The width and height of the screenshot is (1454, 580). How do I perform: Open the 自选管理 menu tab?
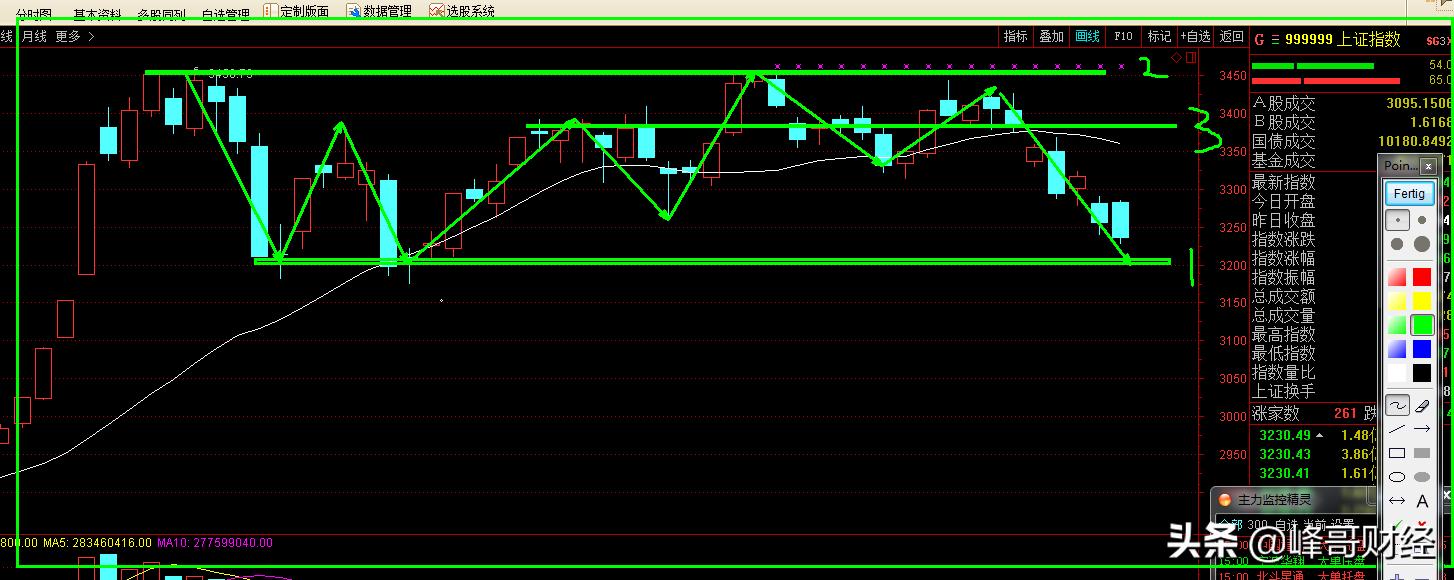coord(225,14)
